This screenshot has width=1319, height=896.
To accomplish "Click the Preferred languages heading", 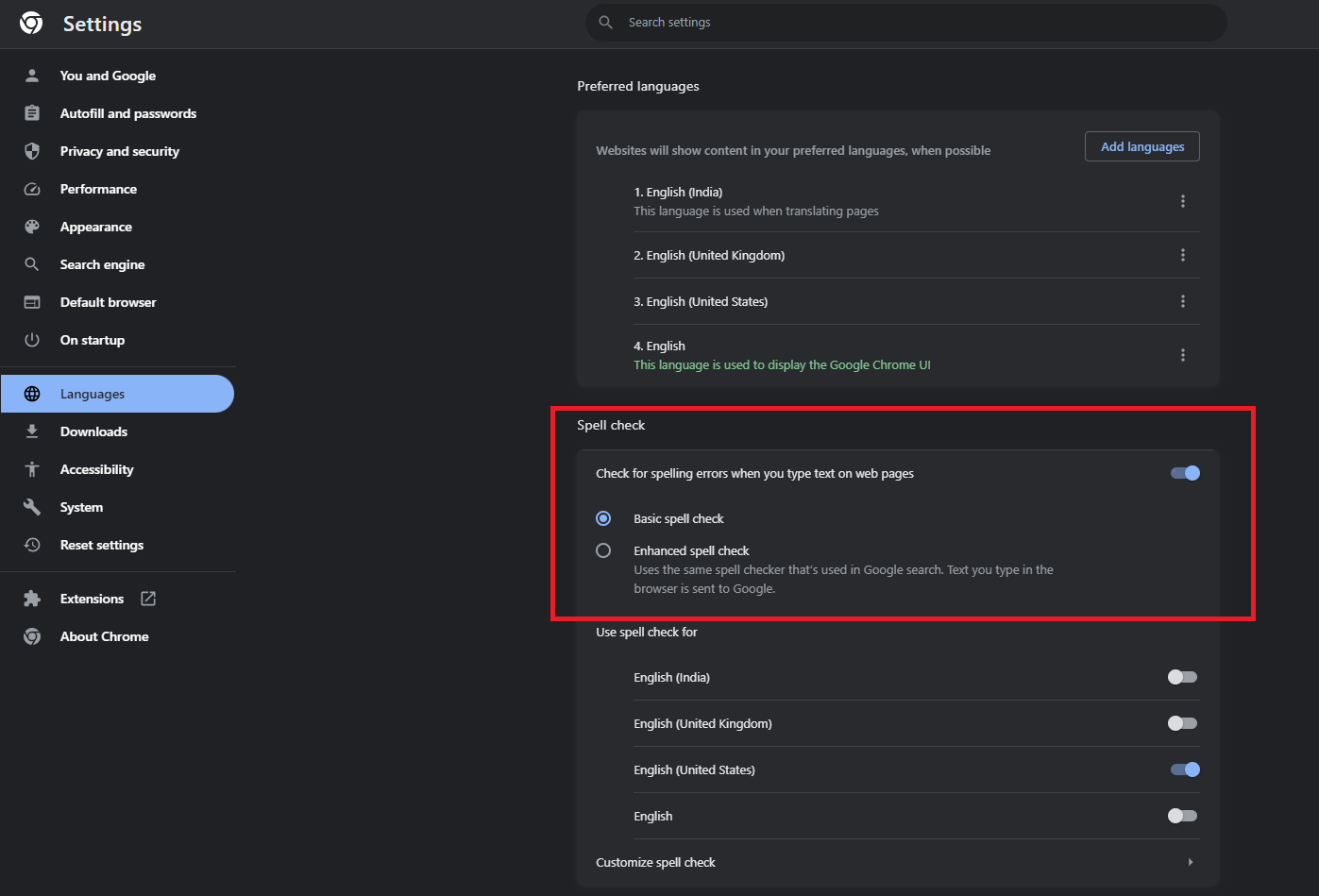I will pos(638,86).
